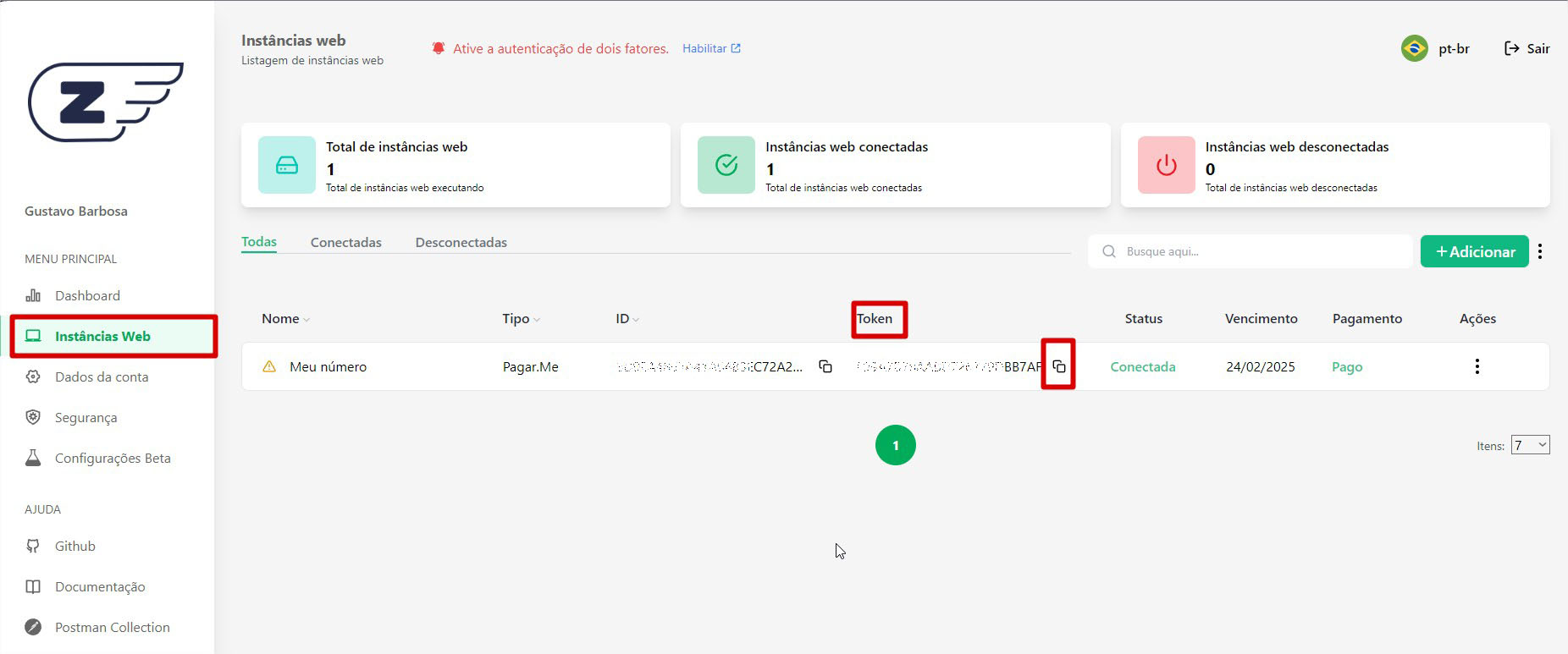Go to page 1 in pagination

[x=896, y=445]
